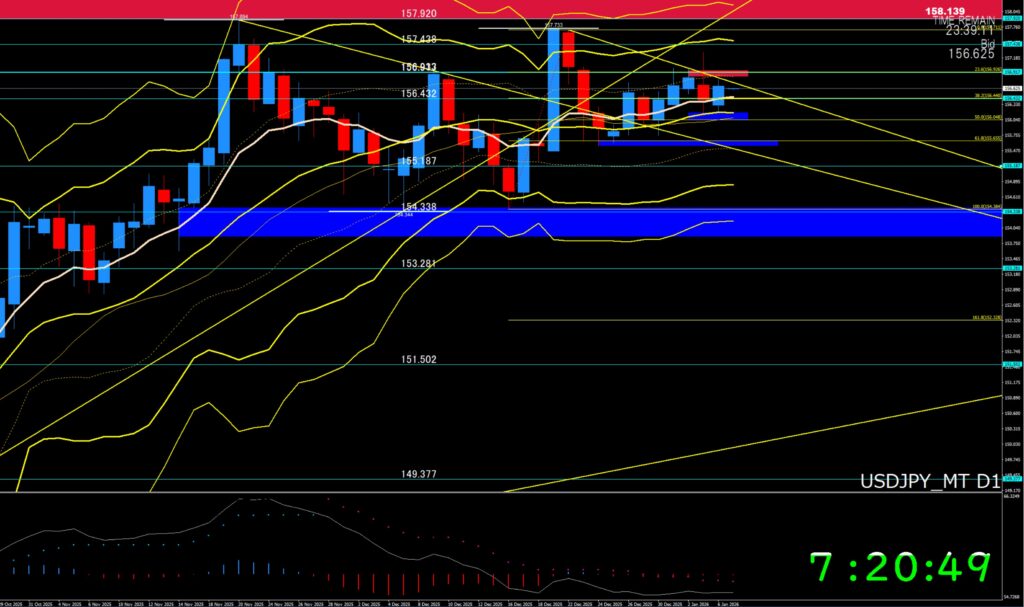Select the 153.281 price level label
Image resolution: width=1024 pixels, height=607 pixels.
pos(420,263)
